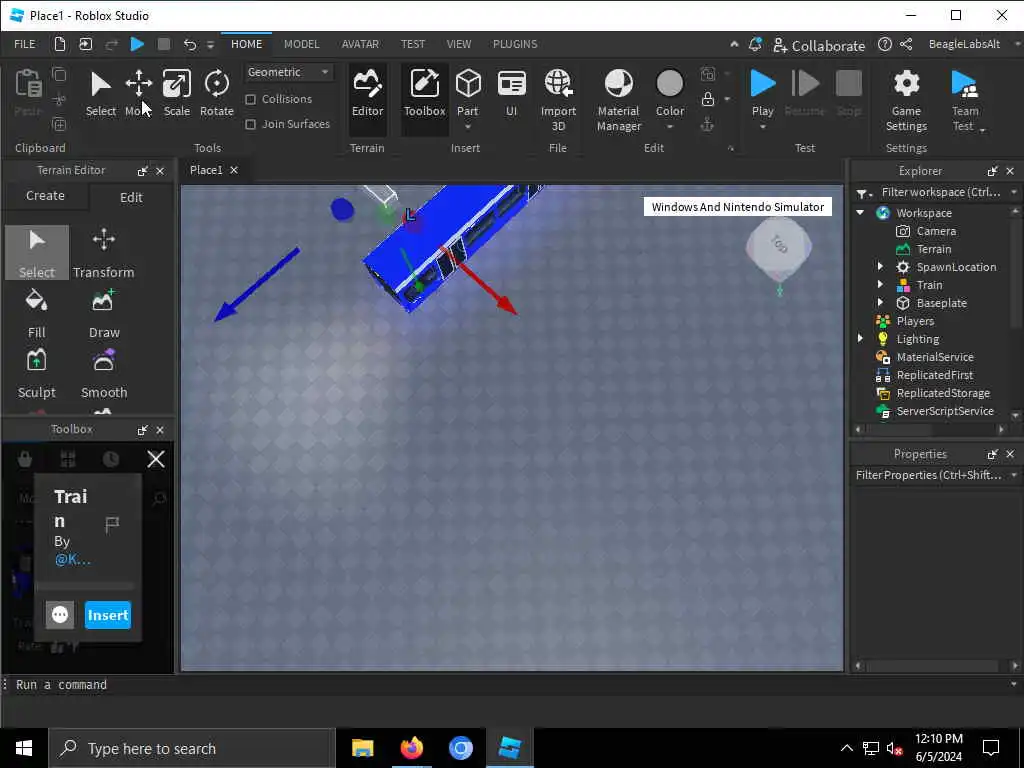The height and width of the screenshot is (768, 1024).
Task: Open the Geometric mode dropdown
Action: pyautogui.click(x=288, y=72)
